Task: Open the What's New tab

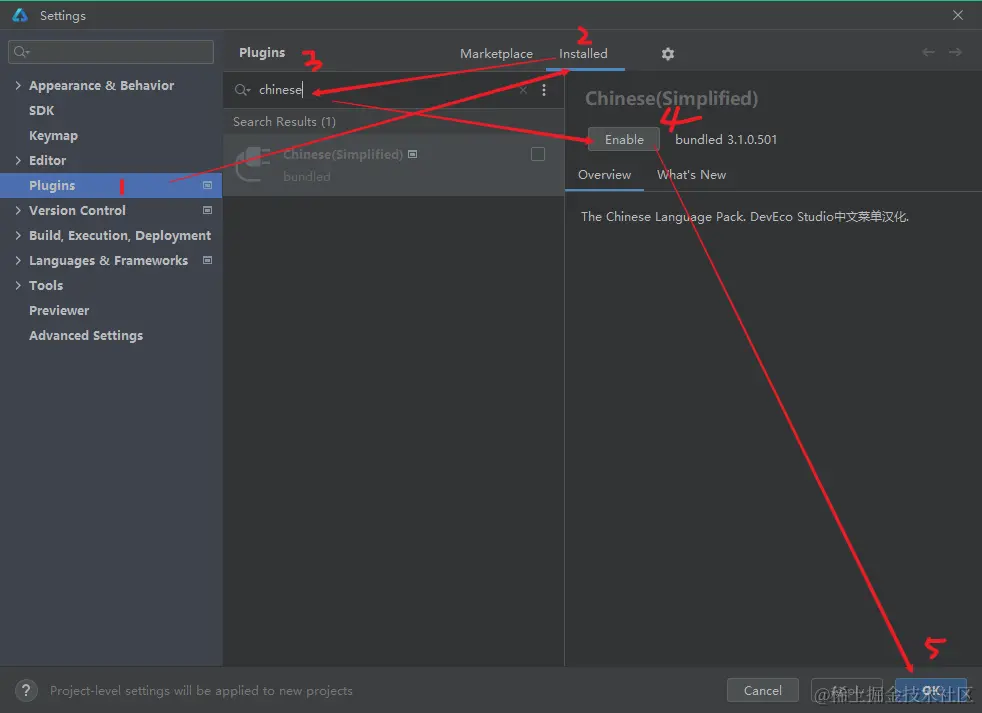Action: point(691,175)
